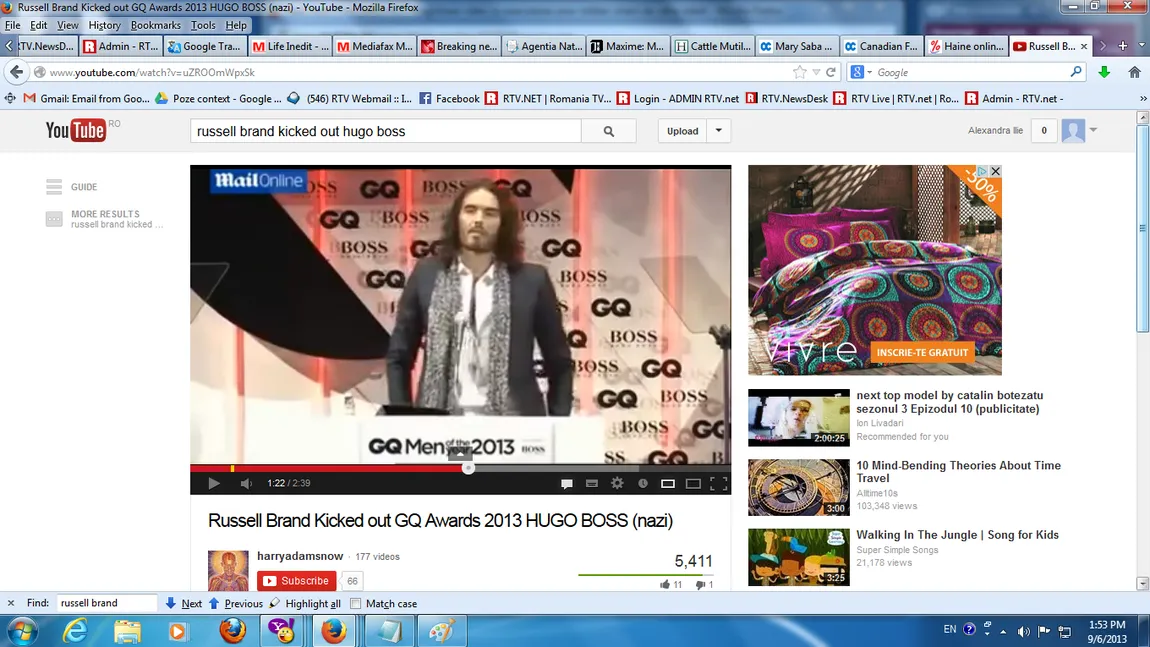Image resolution: width=1150 pixels, height=647 pixels.
Task: Click the Find text field
Action: (106, 603)
